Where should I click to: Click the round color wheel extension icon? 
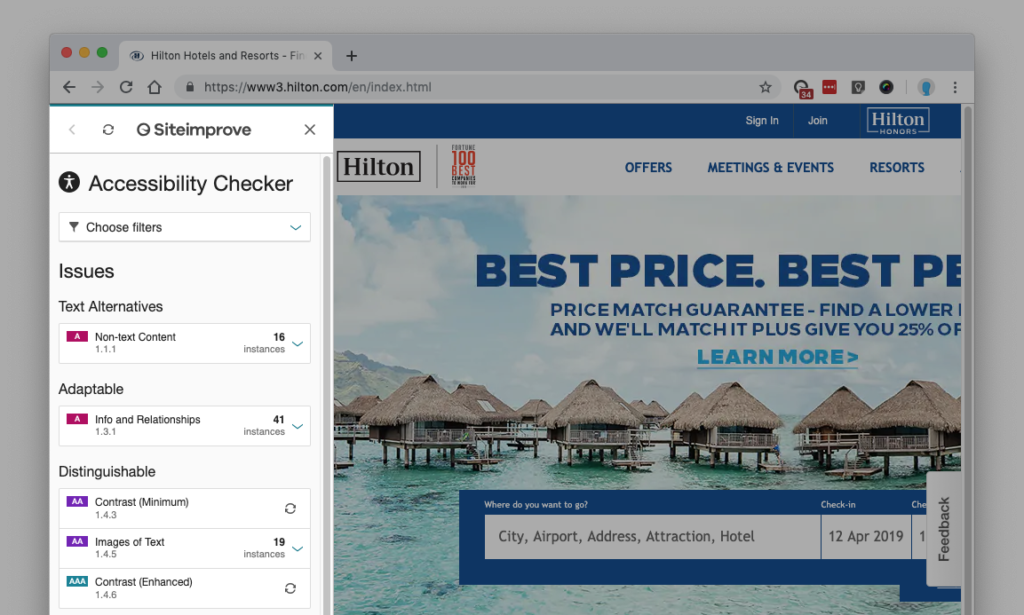pos(886,87)
